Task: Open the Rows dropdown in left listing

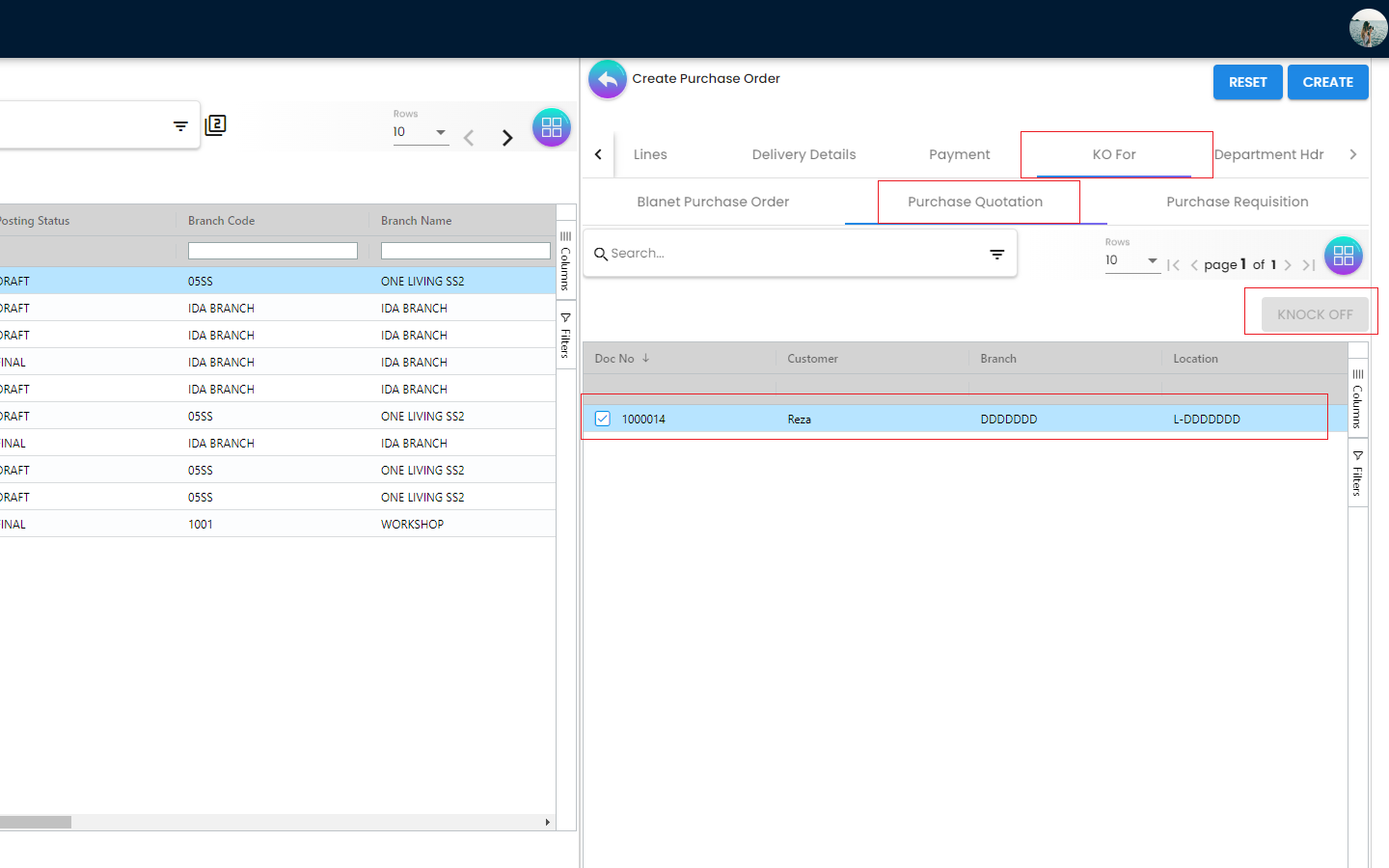Action: (421, 132)
